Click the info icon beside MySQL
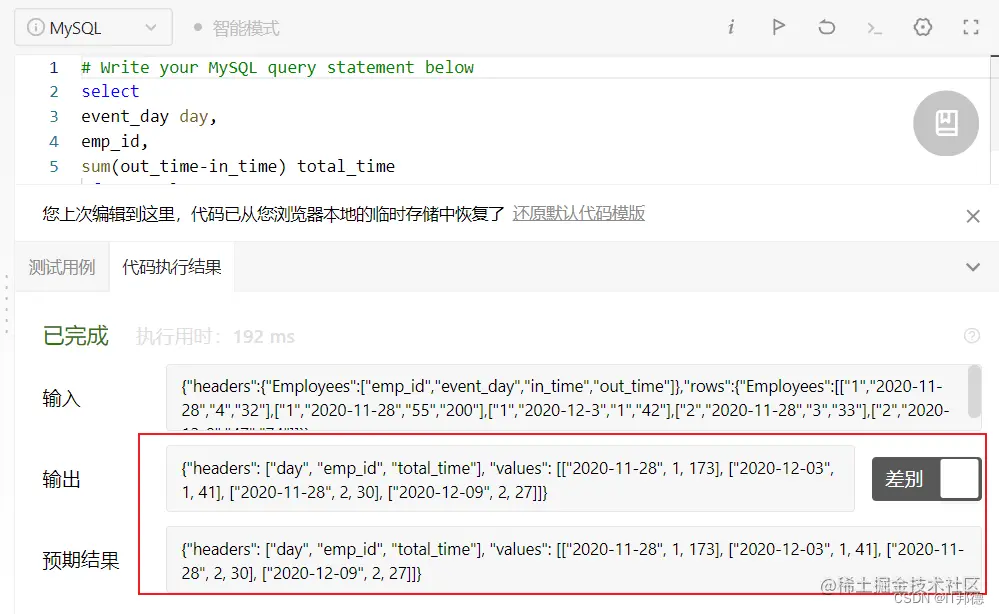 point(36,27)
